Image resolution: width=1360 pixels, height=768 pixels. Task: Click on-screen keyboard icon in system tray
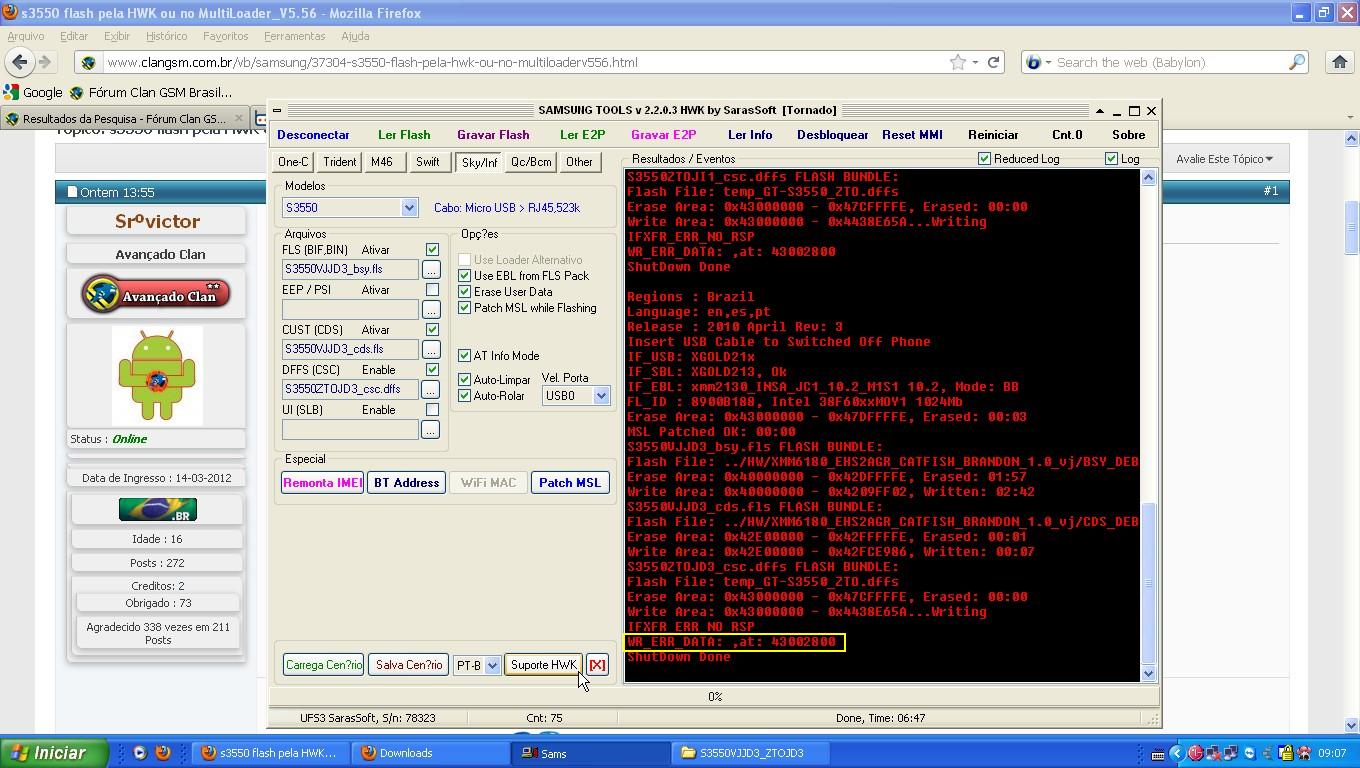[1157, 754]
